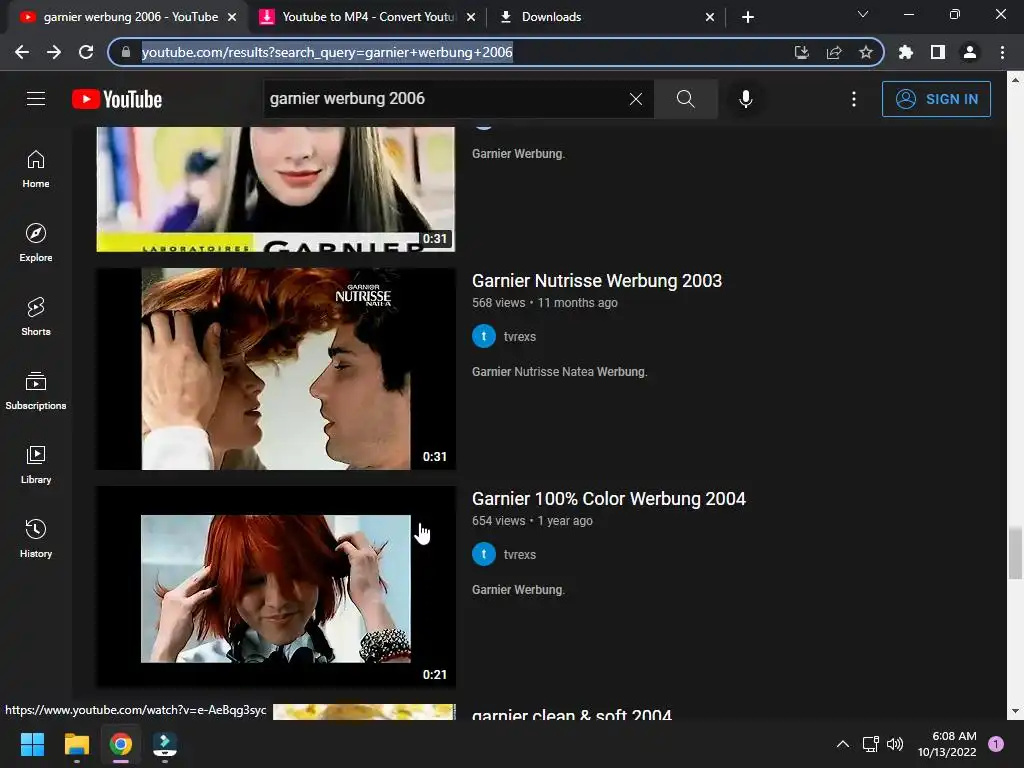Reload the current page

(86, 52)
